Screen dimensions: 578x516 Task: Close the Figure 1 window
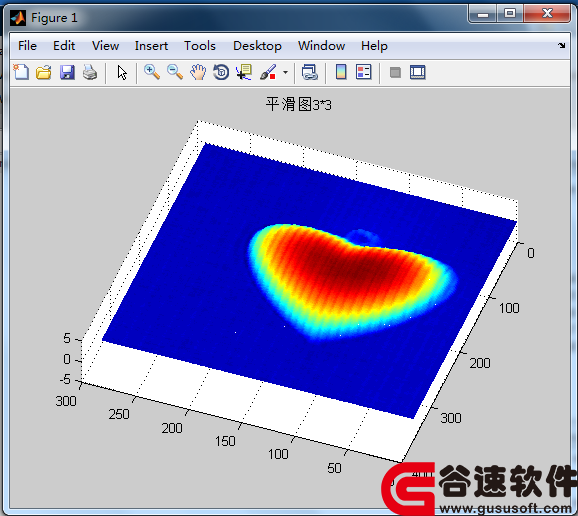tap(547, 14)
